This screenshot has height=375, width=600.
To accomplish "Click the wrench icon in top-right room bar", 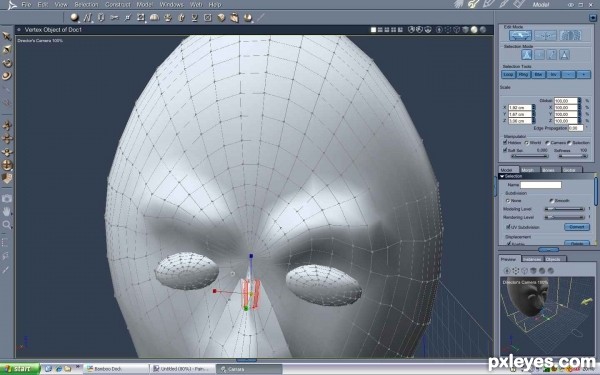I will [473, 5].
